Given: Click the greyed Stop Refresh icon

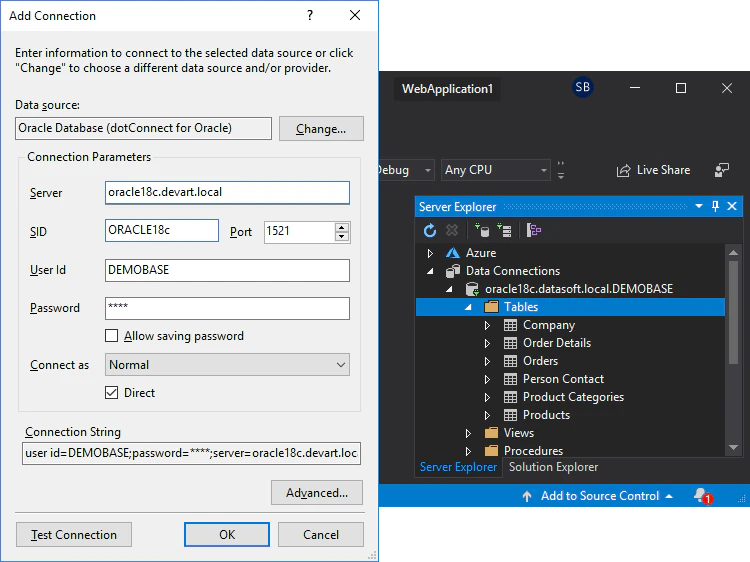Looking at the screenshot, I should tap(452, 231).
